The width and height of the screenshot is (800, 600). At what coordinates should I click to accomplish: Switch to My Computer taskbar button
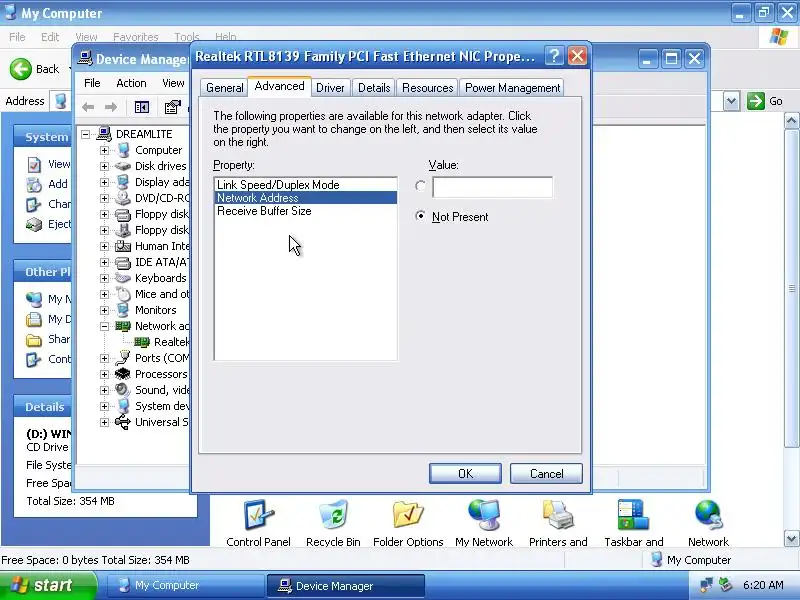tap(185, 585)
